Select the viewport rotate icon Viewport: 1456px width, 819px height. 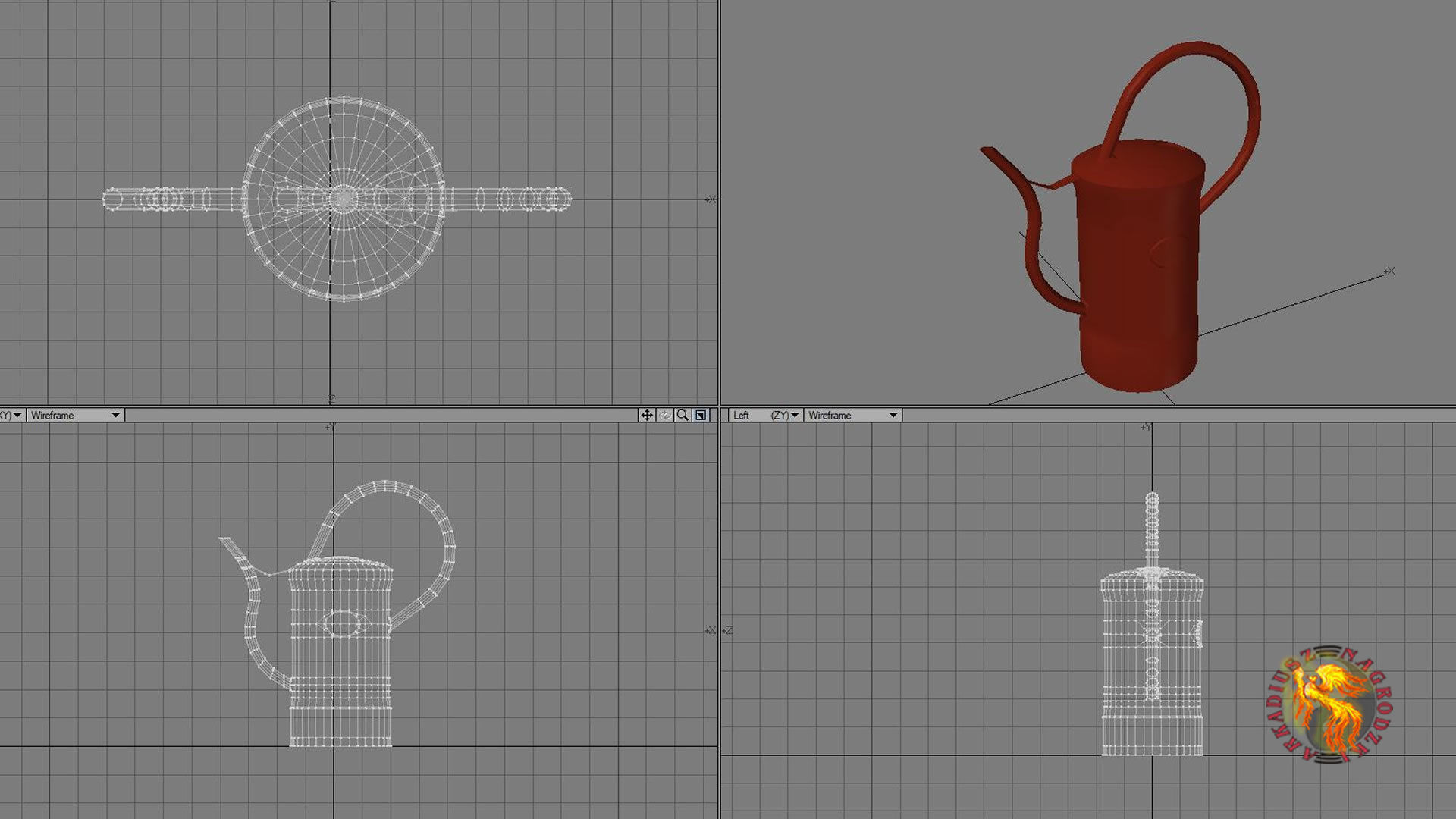(665, 415)
